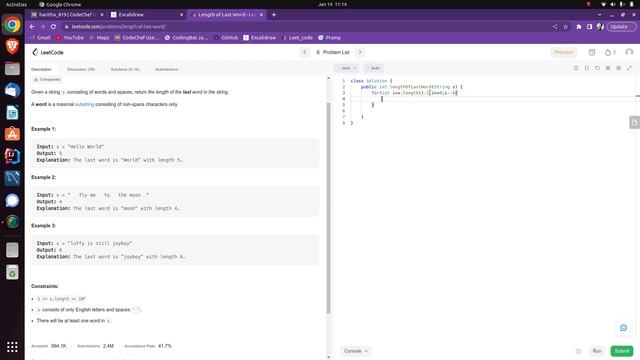Open the Pramp bookmark

tap(329, 38)
